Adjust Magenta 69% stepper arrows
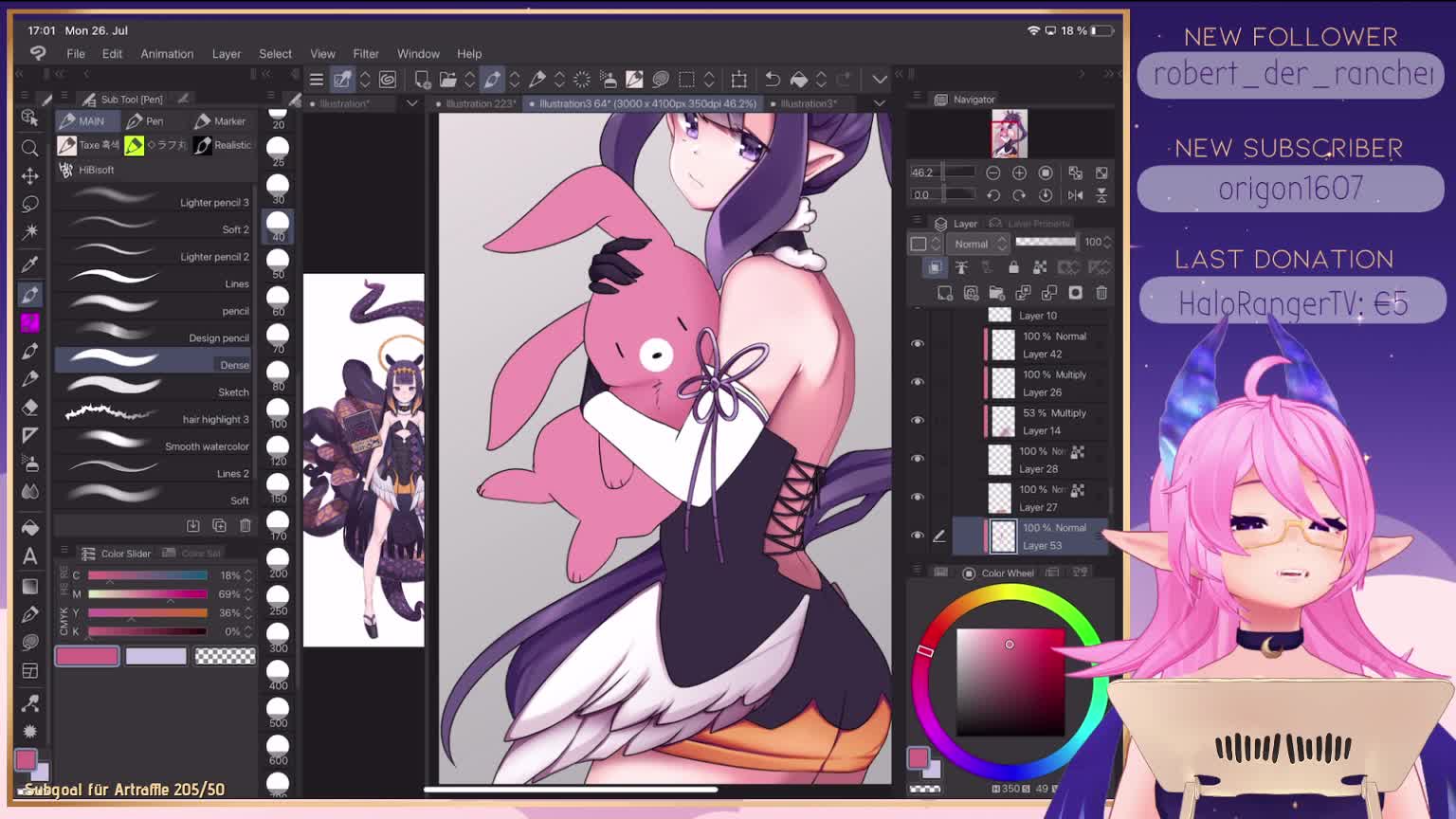This screenshot has width=1456, height=819. [248, 594]
